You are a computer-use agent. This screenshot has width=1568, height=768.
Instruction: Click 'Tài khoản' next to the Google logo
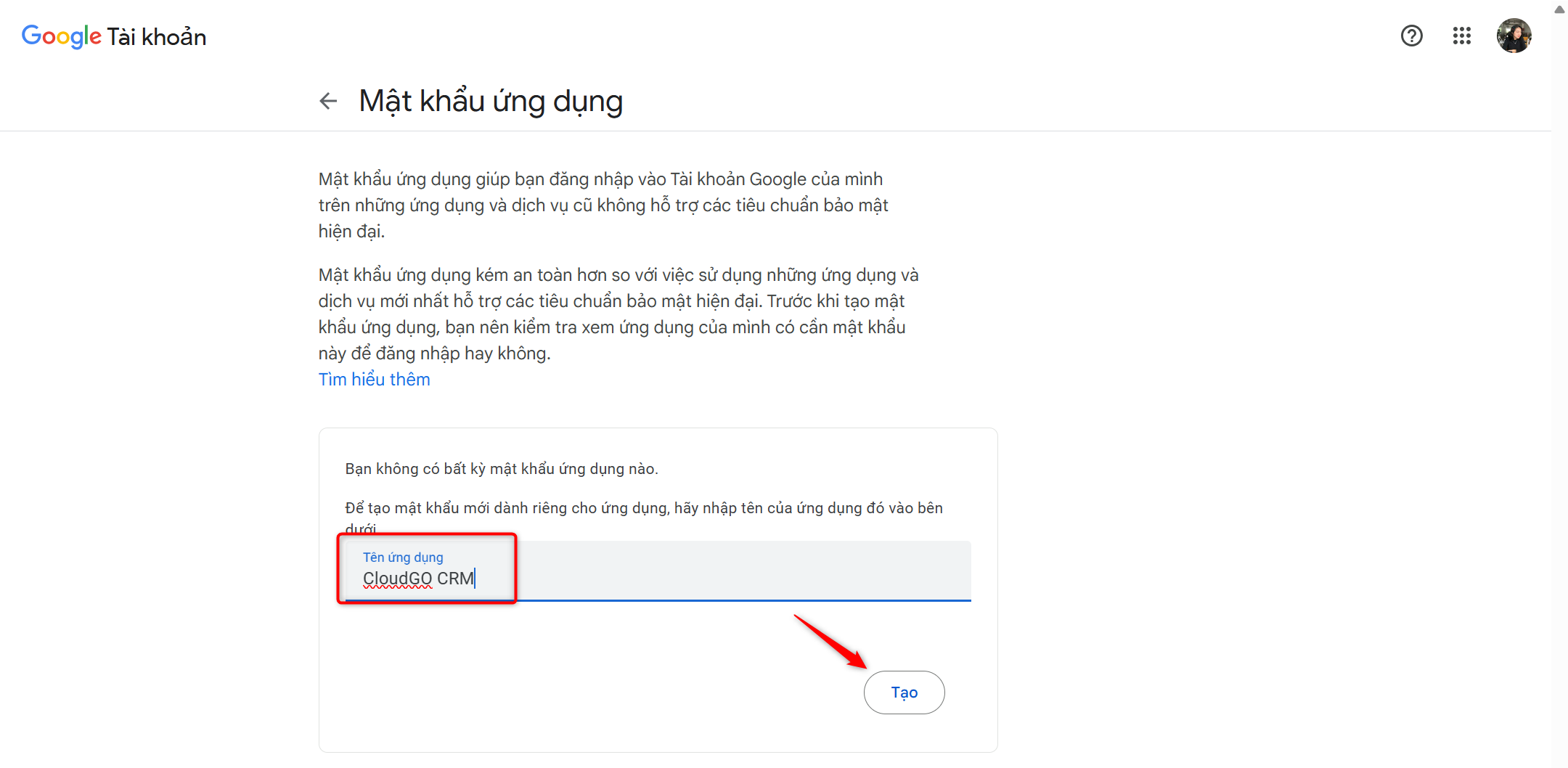[x=156, y=36]
